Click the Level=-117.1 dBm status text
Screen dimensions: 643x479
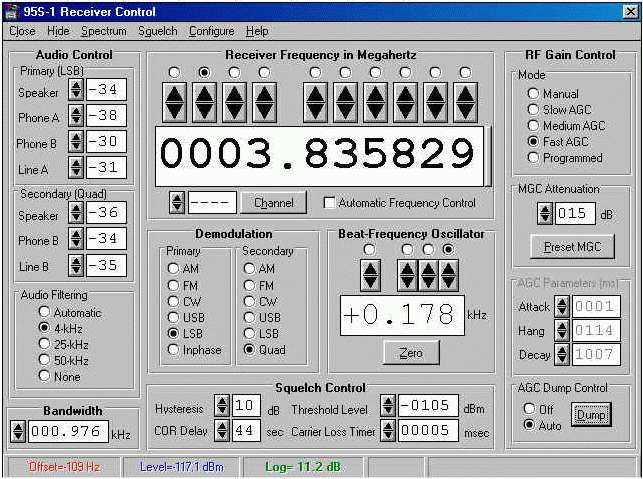(x=182, y=467)
